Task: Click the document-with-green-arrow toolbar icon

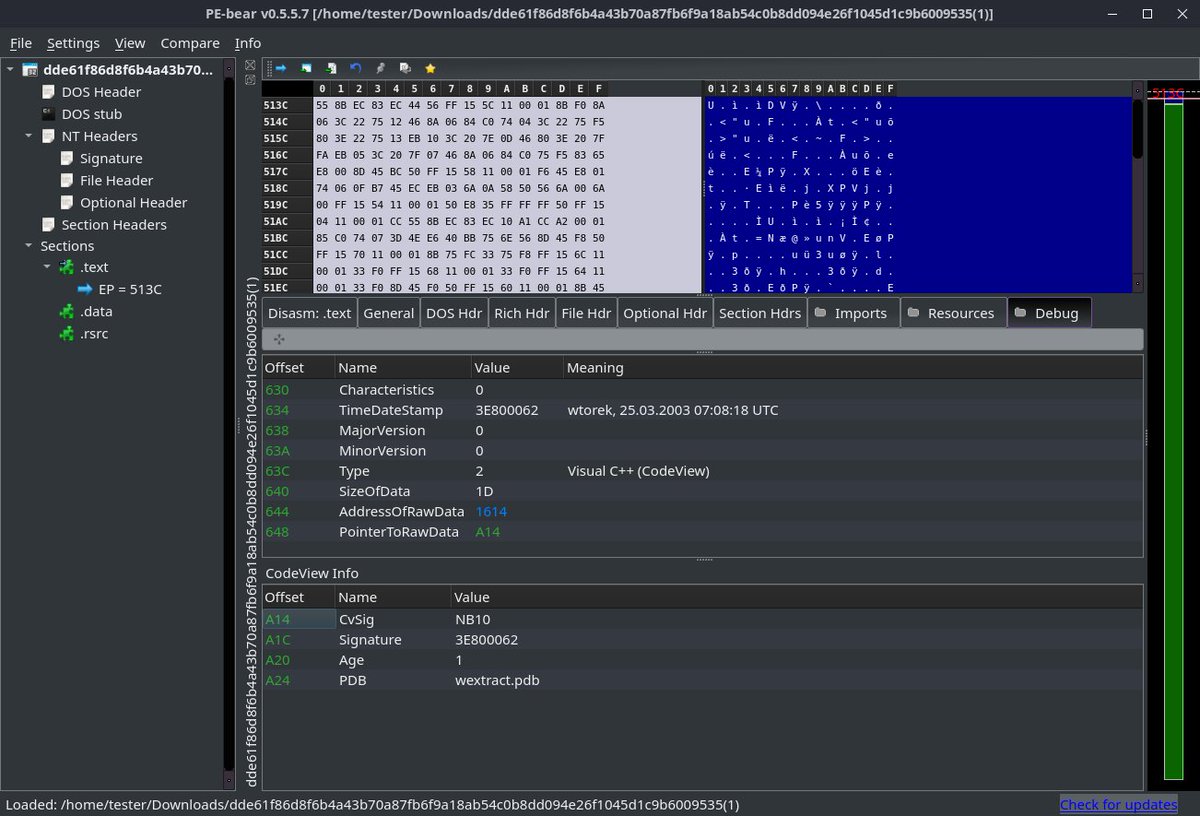Action: pyautogui.click(x=331, y=68)
